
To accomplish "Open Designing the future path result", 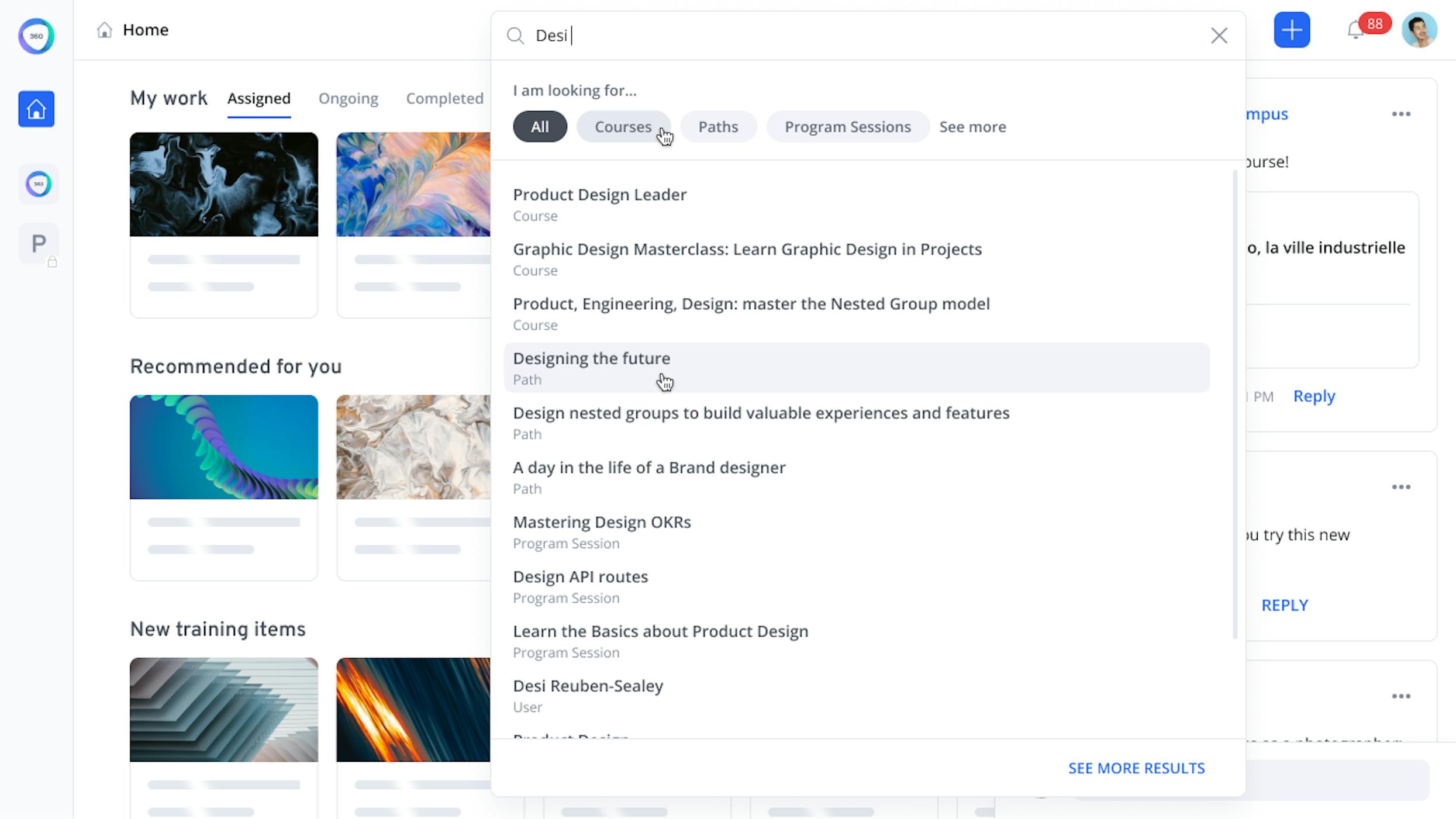I will (x=857, y=368).
